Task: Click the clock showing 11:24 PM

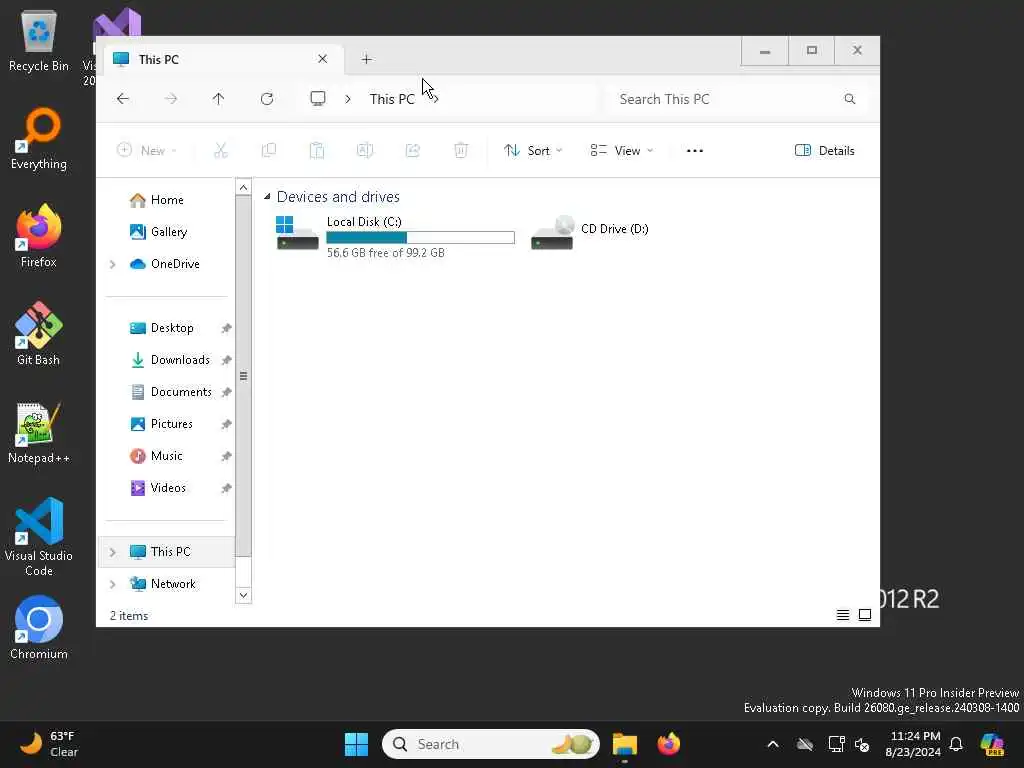Action: [913, 744]
